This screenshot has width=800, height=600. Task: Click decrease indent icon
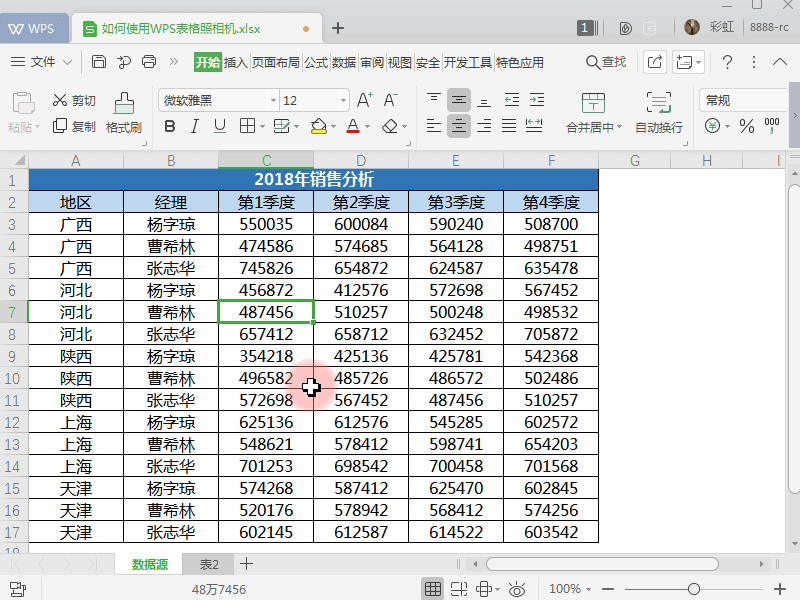(511, 99)
